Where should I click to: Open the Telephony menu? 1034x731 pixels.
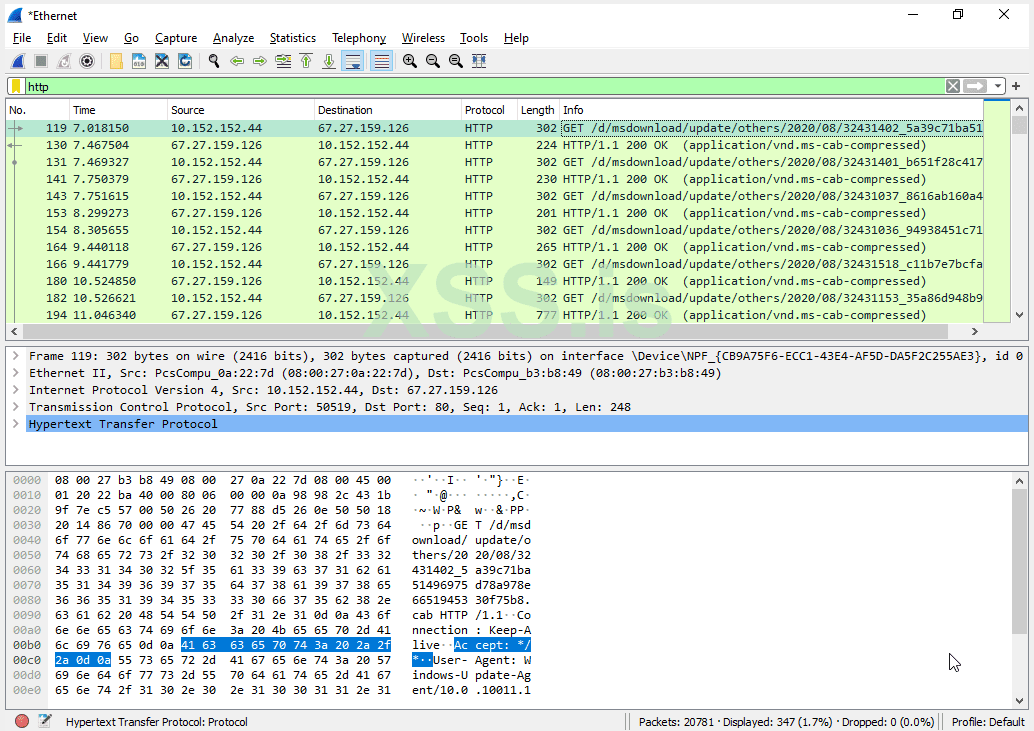click(x=359, y=38)
